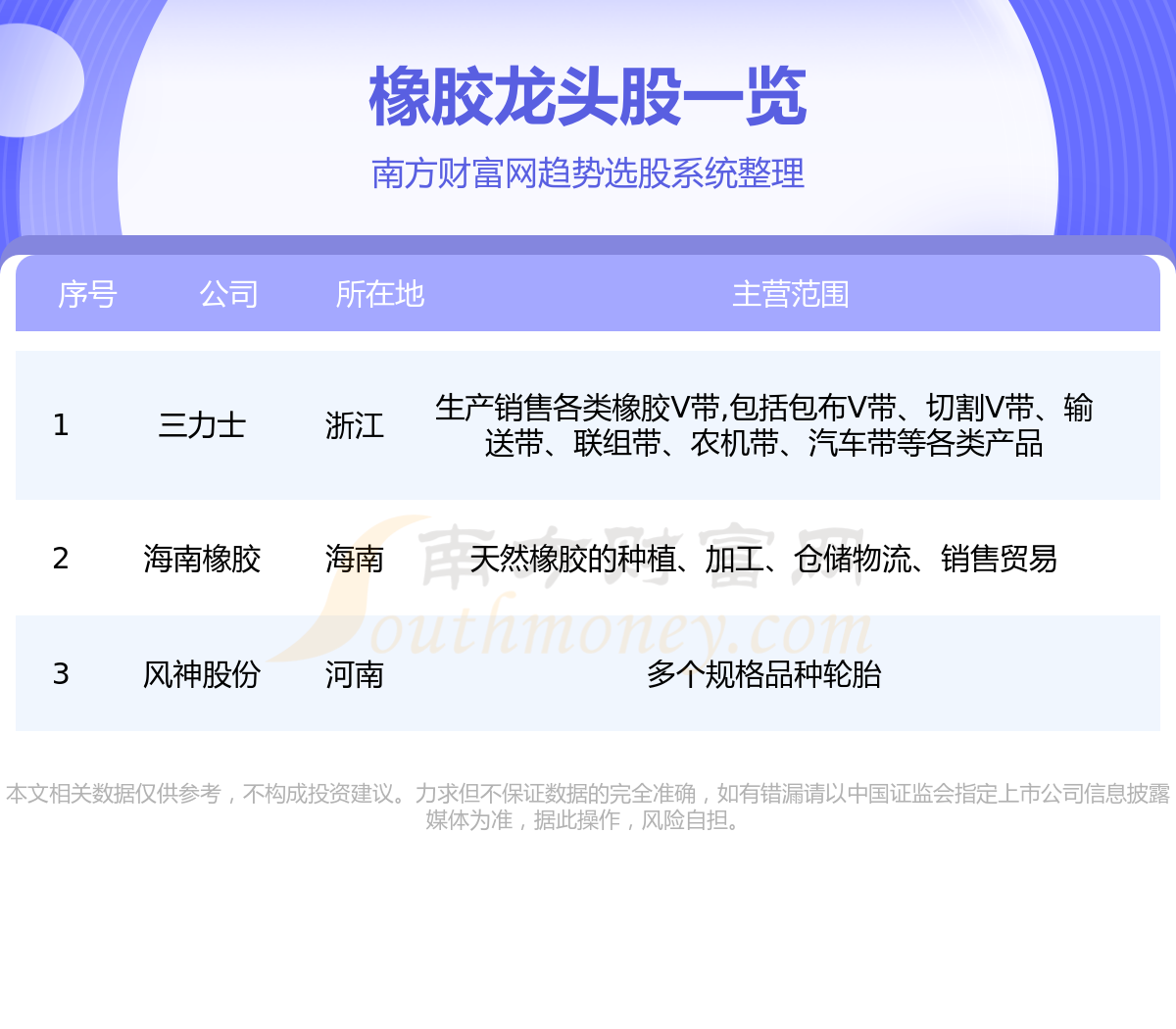Click the 主营范围 column header
1176x1029 pixels.
pos(791,294)
